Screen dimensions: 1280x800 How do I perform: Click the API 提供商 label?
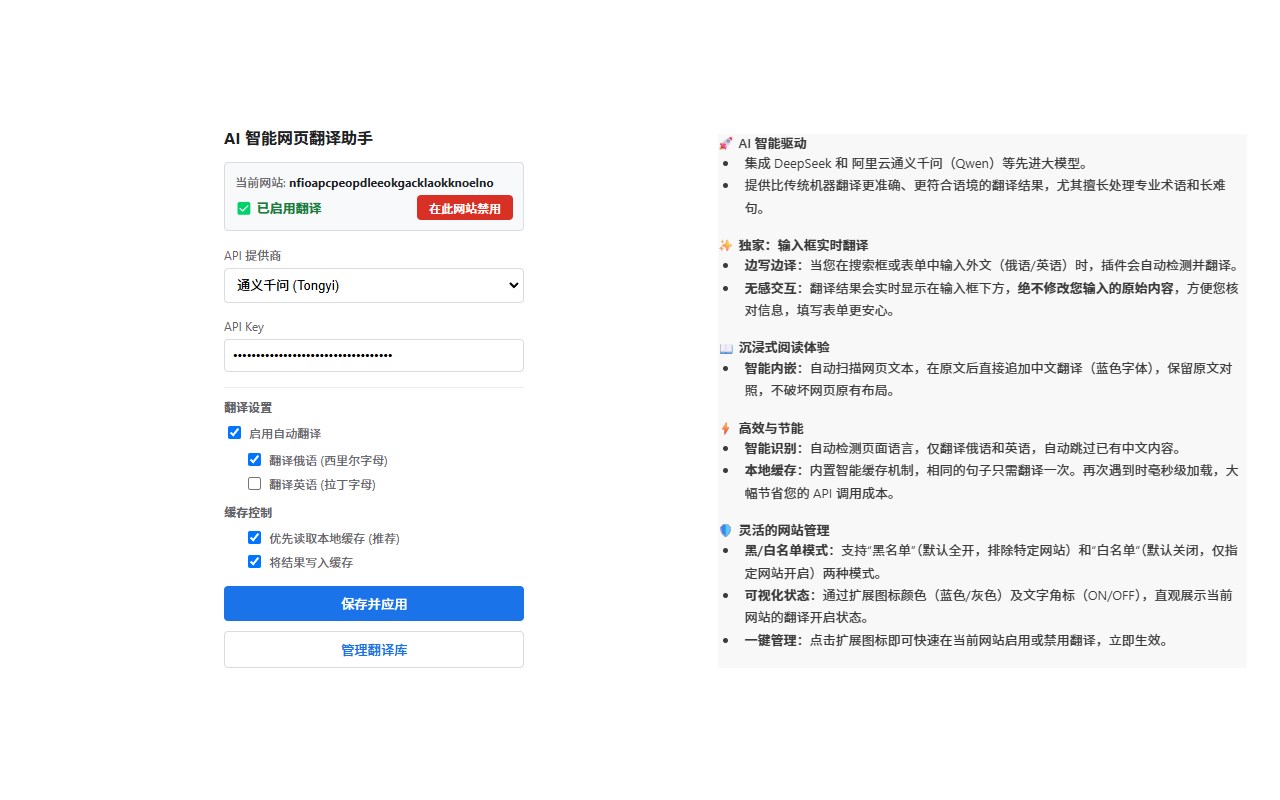253,256
